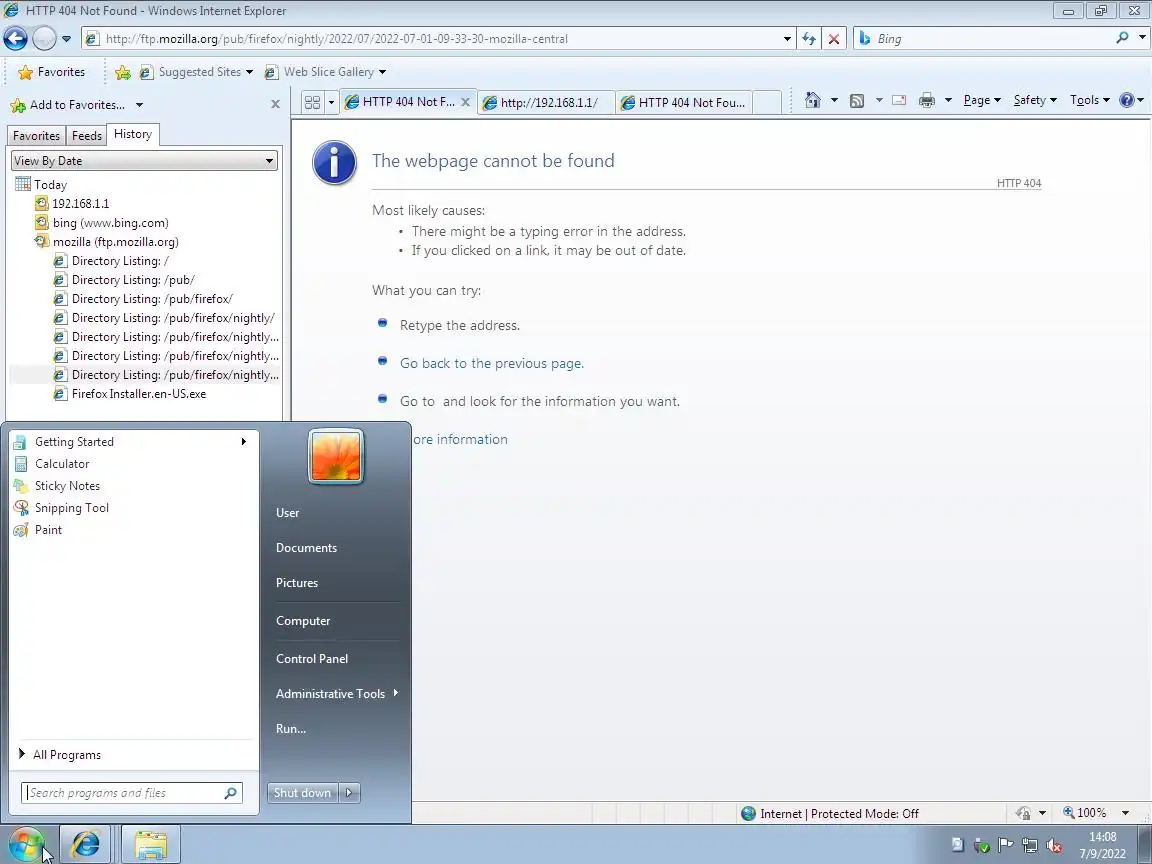1152x864 pixels.
Task: Switch to the http://192.168.1.1/ tab
Action: click(547, 103)
